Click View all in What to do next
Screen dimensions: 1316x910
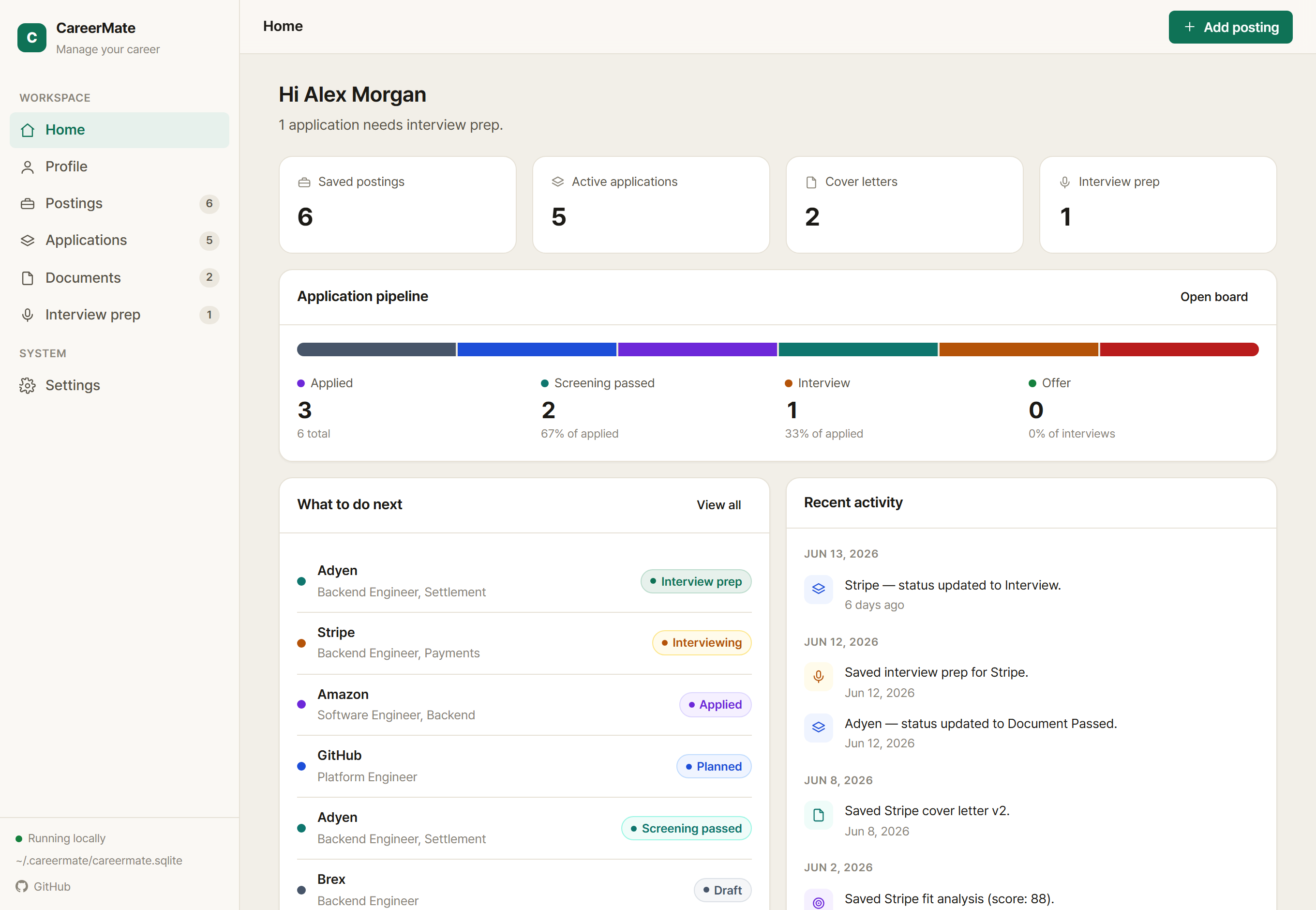coord(718,504)
